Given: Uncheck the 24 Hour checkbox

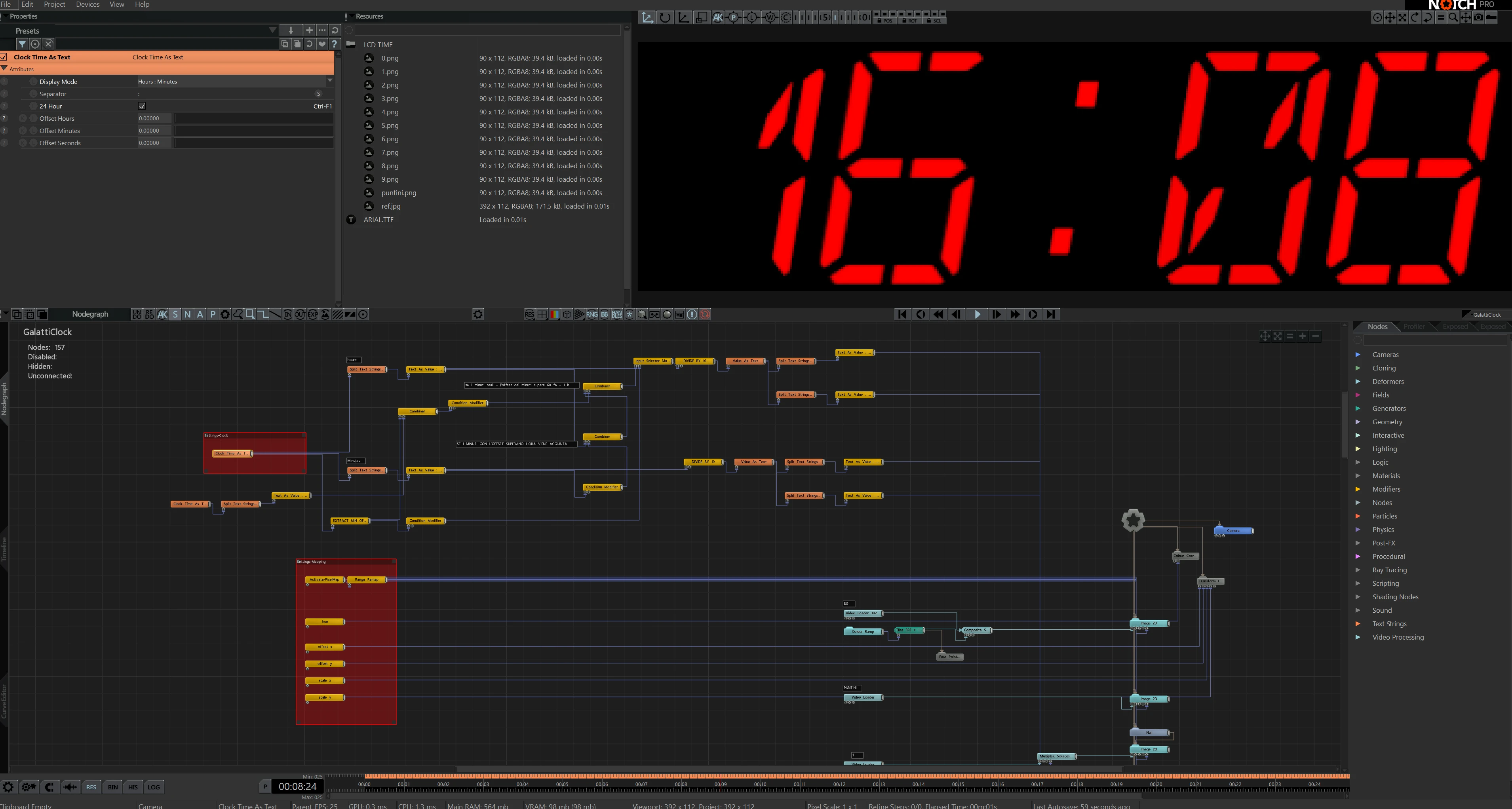Looking at the screenshot, I should [x=141, y=106].
